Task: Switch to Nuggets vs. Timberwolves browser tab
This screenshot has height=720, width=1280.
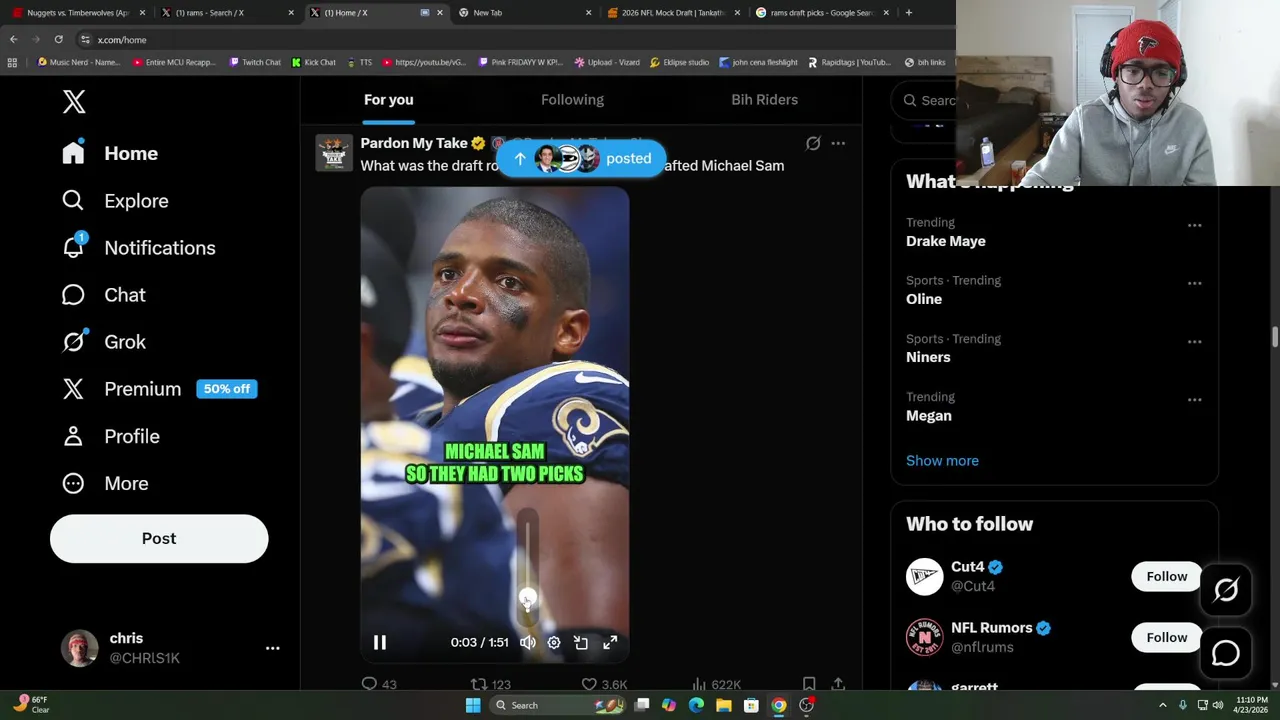Action: 78,13
